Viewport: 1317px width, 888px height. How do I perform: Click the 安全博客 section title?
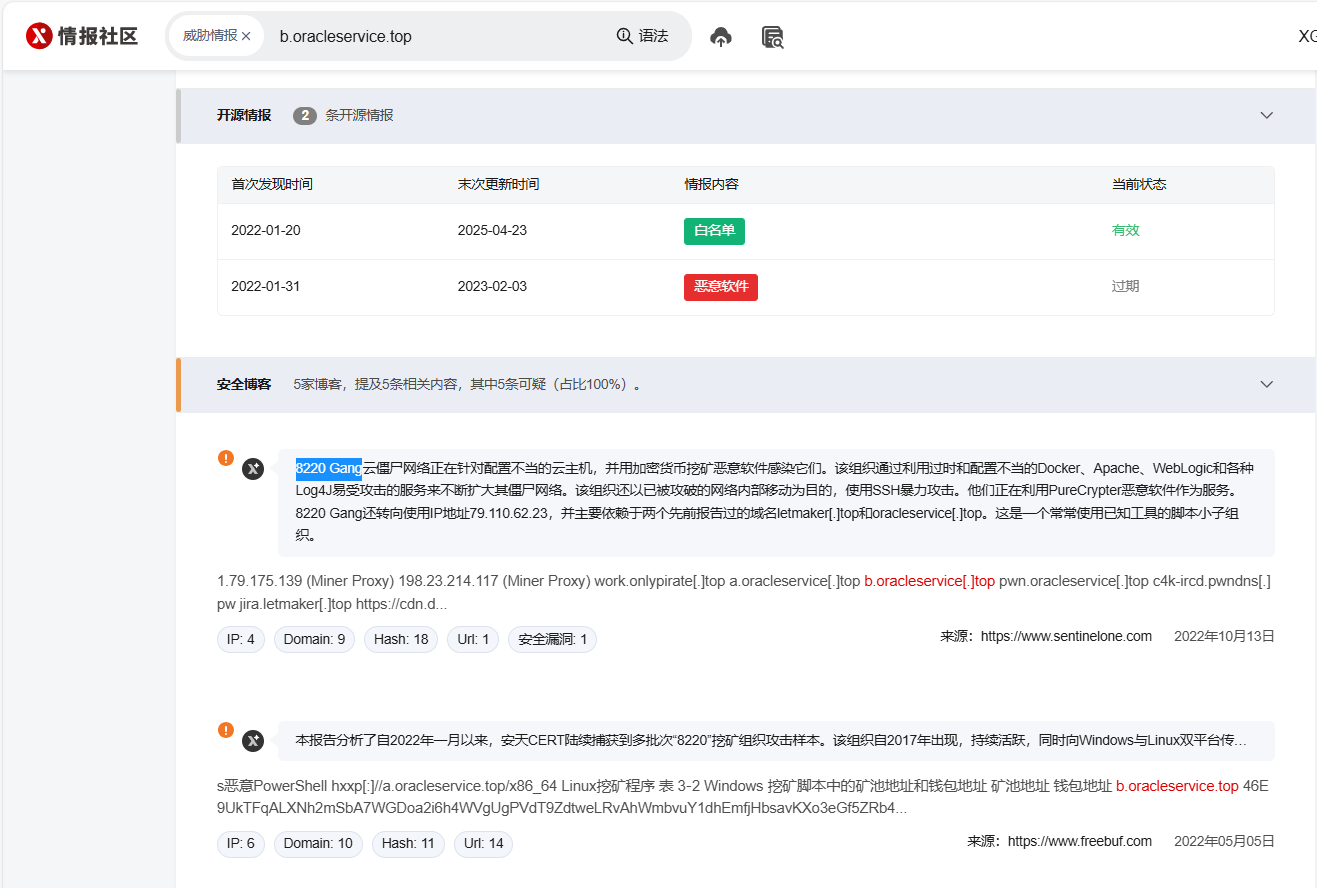point(244,384)
